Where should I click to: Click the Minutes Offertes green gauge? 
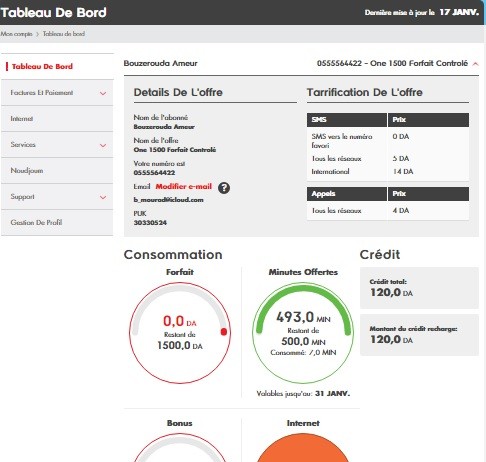click(303, 333)
